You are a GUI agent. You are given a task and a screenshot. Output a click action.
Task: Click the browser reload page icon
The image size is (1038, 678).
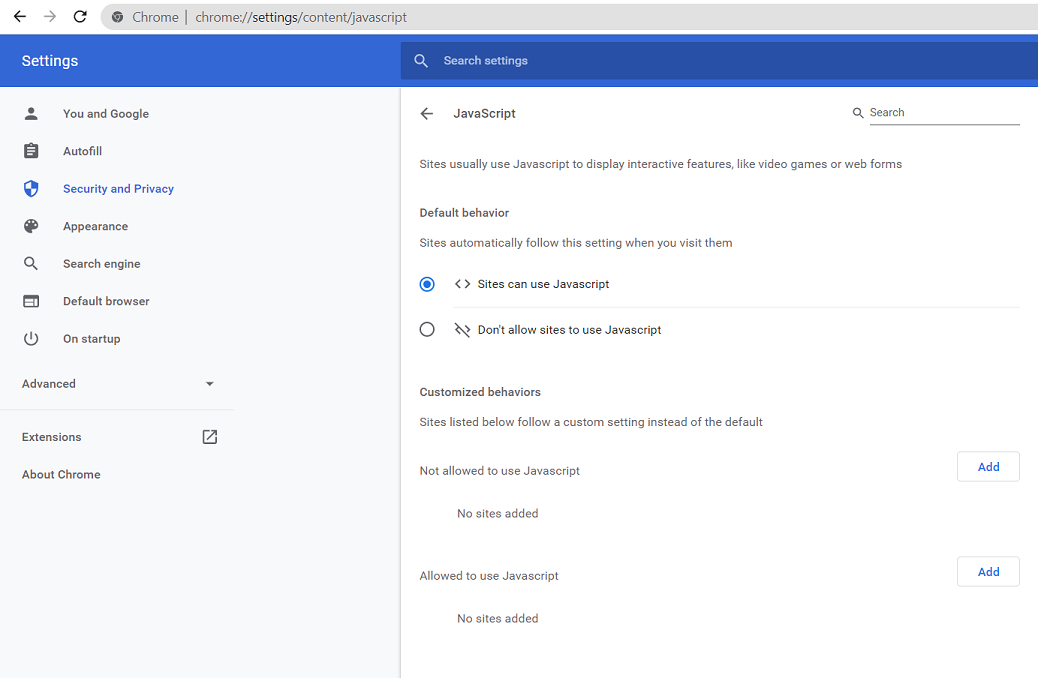[x=80, y=17]
